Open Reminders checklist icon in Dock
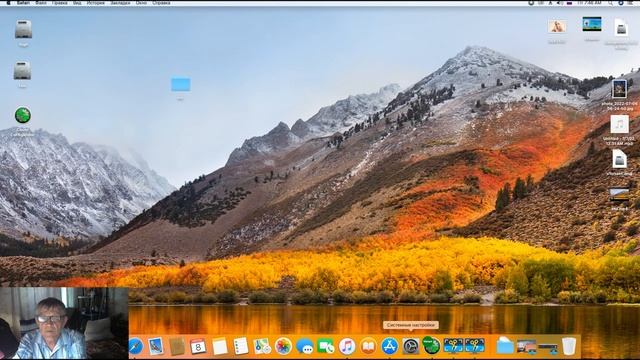The width and height of the screenshot is (640, 360). pyautogui.click(x=241, y=346)
